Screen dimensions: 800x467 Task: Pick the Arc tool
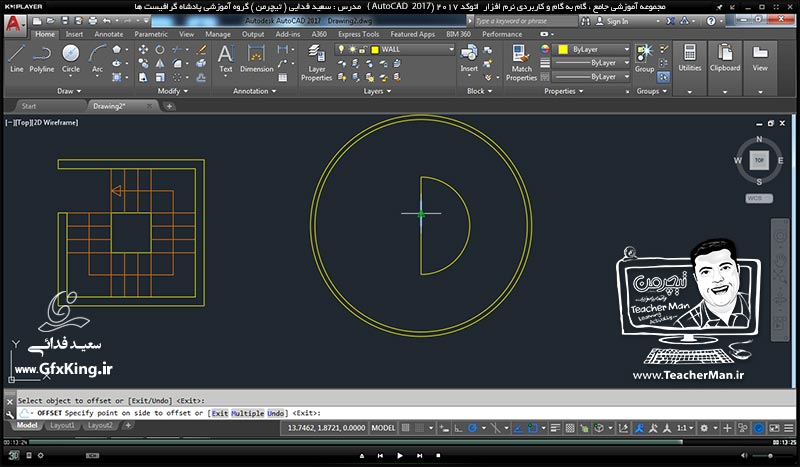97,59
